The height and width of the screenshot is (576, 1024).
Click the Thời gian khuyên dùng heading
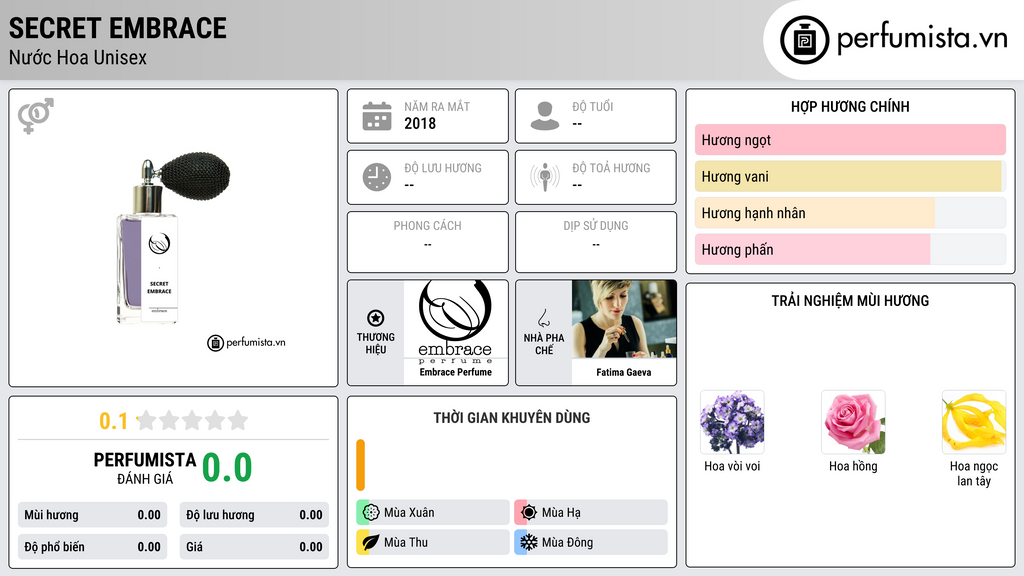(x=512, y=418)
